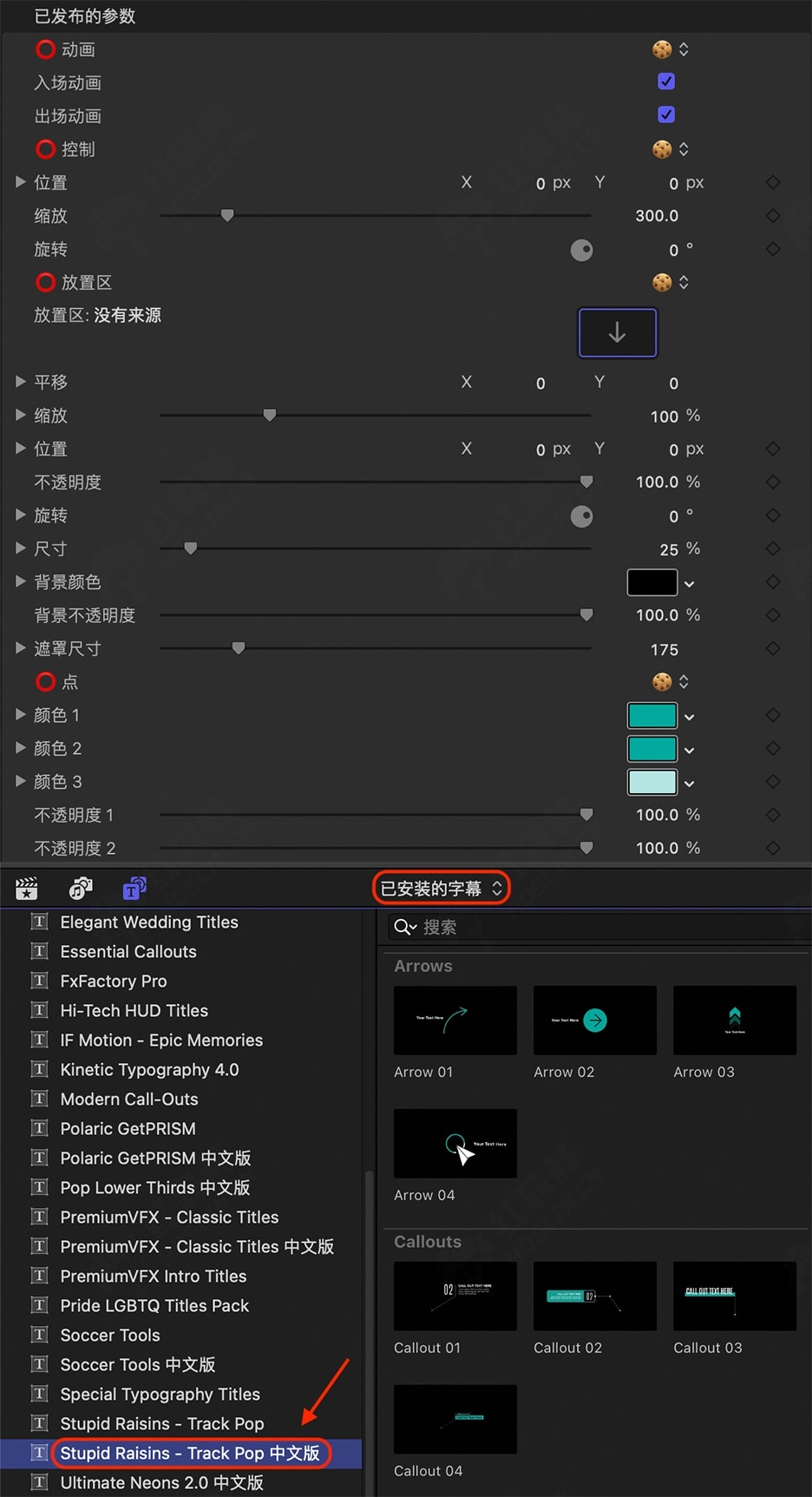Add keyframe diamond for 尺寸 row

click(x=773, y=548)
